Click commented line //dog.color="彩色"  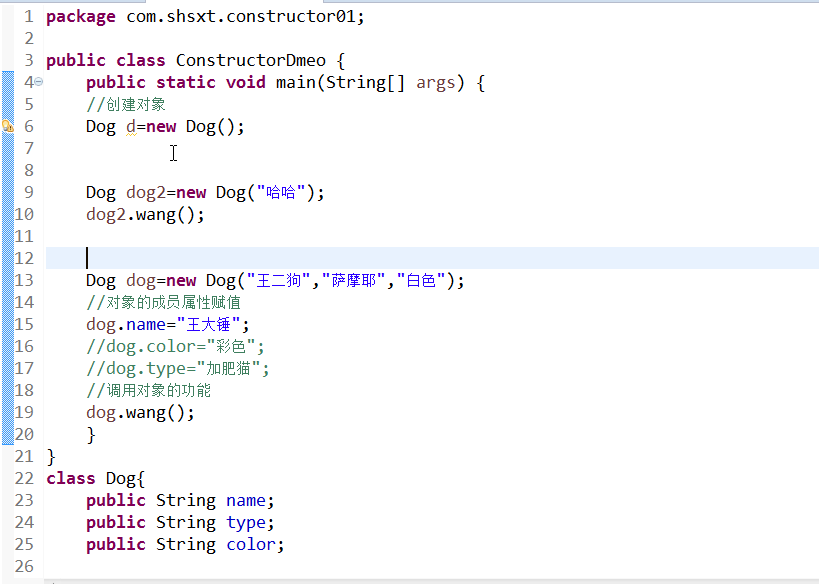click(176, 347)
